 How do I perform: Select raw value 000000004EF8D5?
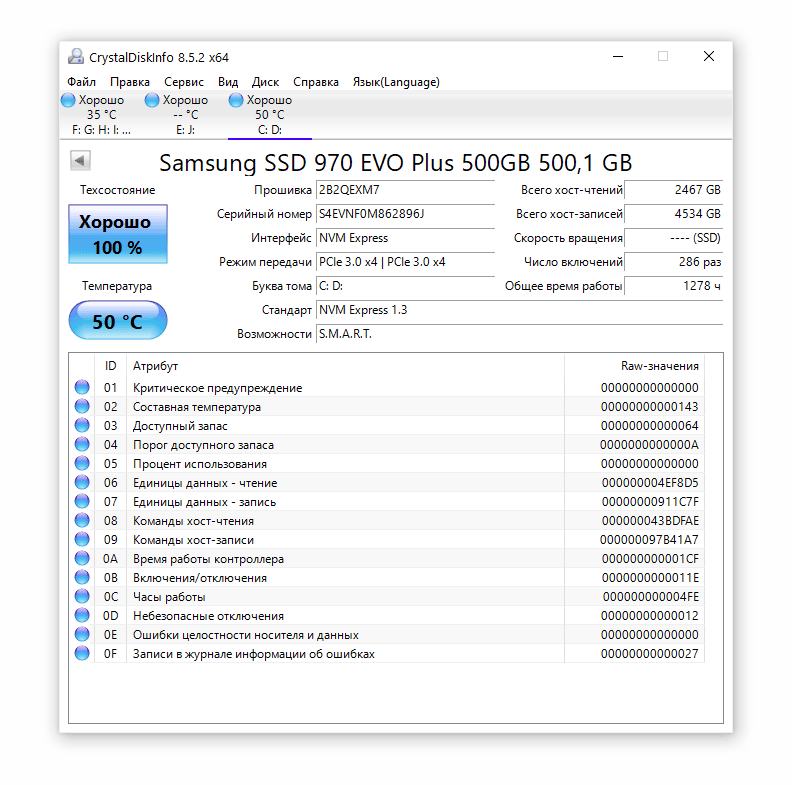[x=650, y=483]
